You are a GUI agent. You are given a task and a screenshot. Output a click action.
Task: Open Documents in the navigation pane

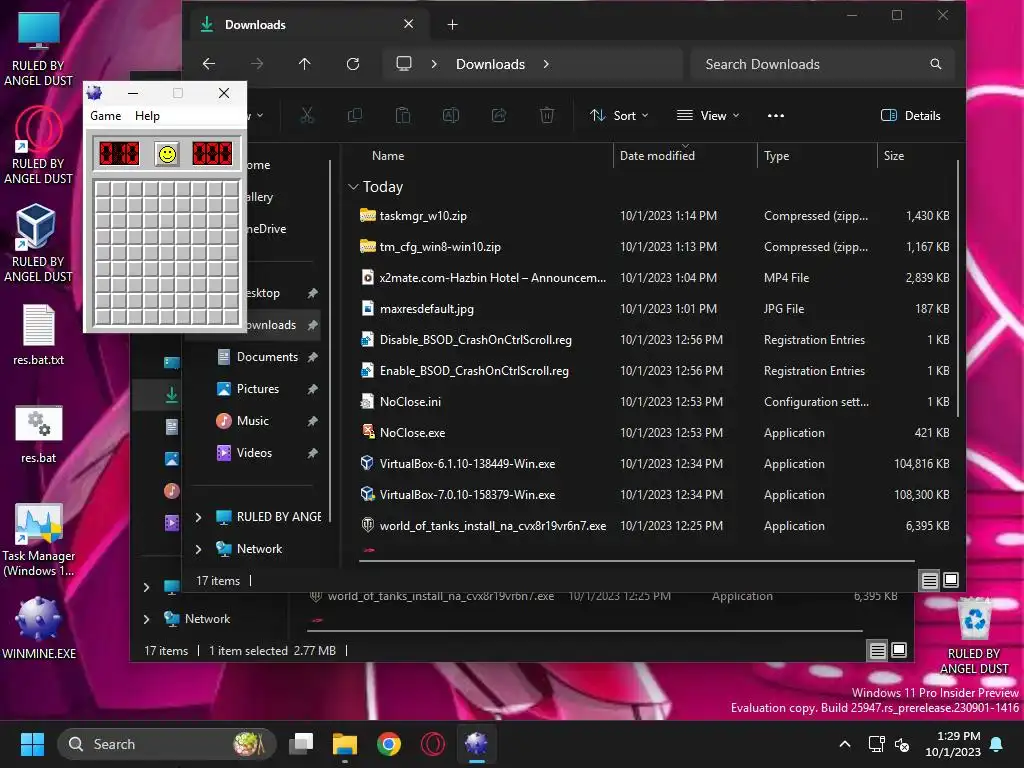click(267, 357)
